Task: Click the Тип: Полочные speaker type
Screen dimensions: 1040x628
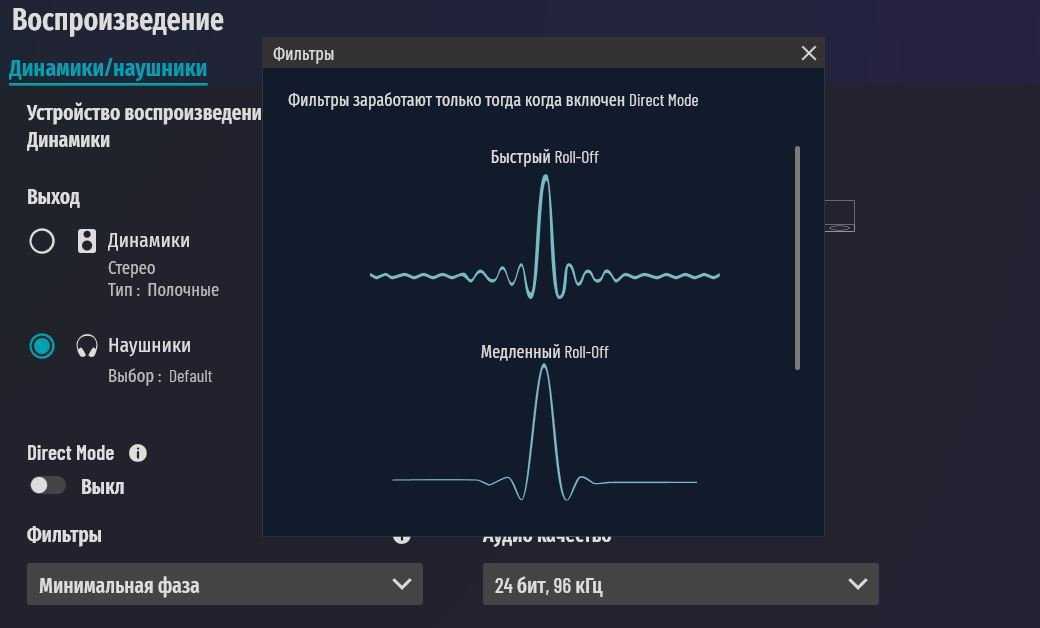Action: [x=163, y=290]
